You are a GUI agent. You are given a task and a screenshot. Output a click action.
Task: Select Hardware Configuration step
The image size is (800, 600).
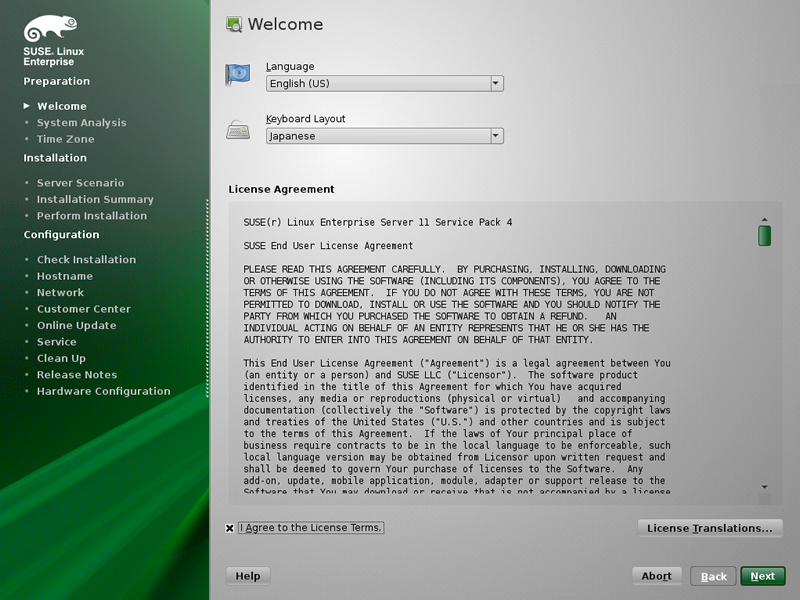[104, 391]
